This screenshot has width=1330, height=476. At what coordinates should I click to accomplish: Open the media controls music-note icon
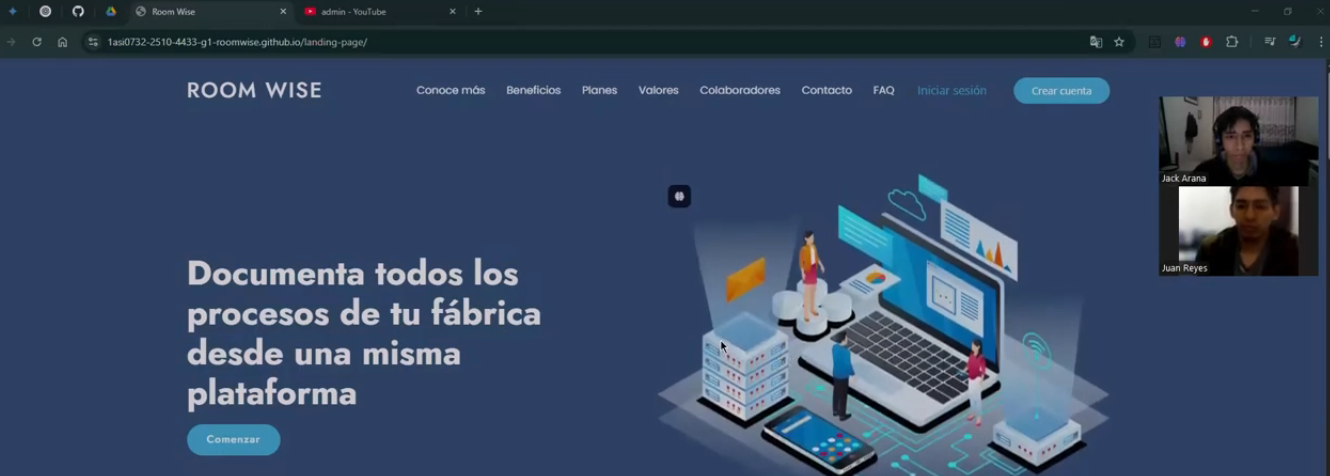pyautogui.click(x=1270, y=42)
